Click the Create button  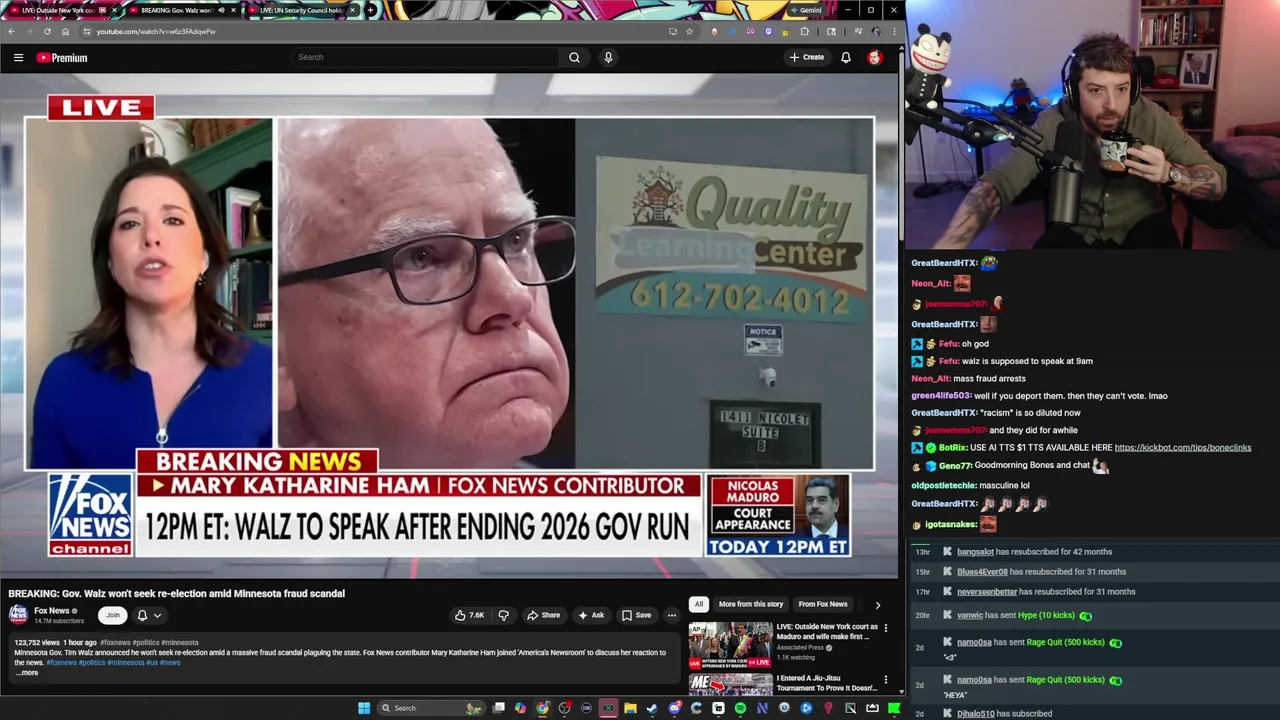pyautogui.click(x=807, y=57)
